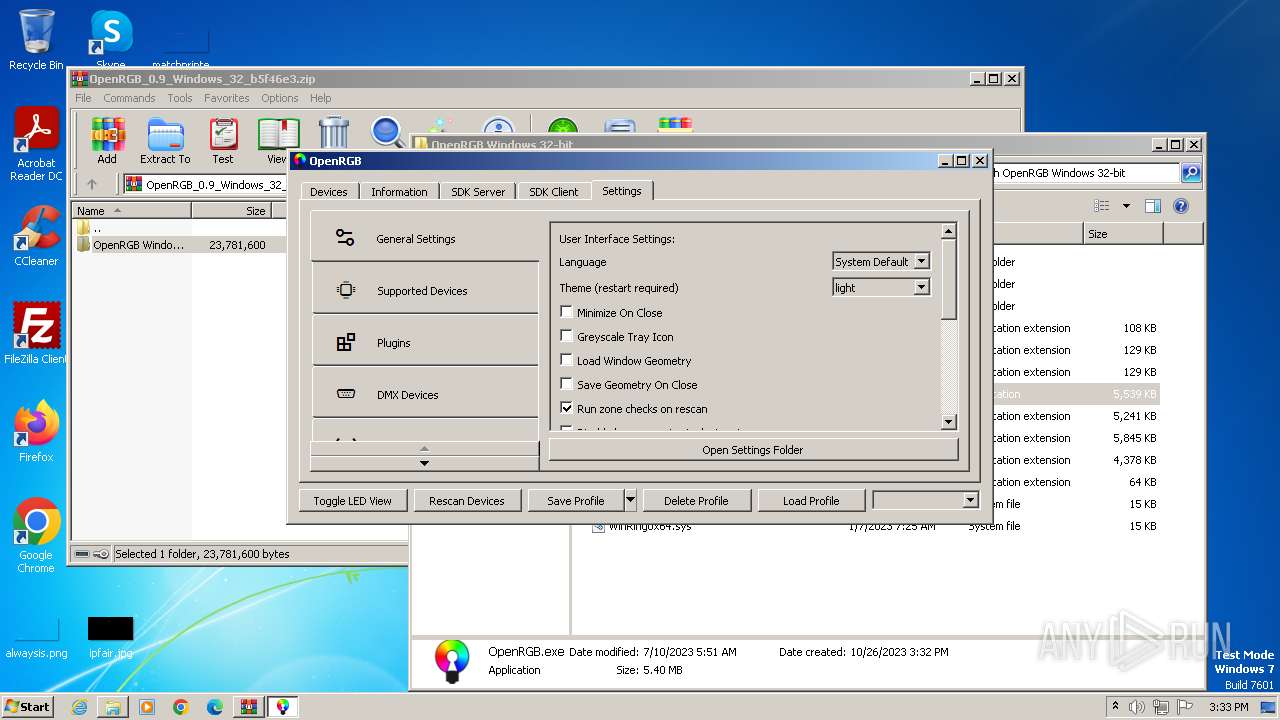1280x720 pixels.
Task: Click WinRAR Add archive icon
Action: 107,141
